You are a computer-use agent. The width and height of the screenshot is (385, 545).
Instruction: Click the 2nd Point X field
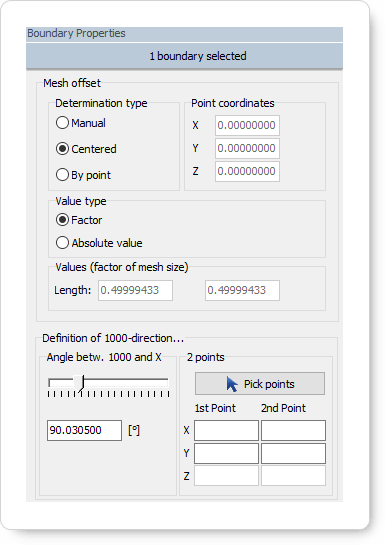pos(293,430)
